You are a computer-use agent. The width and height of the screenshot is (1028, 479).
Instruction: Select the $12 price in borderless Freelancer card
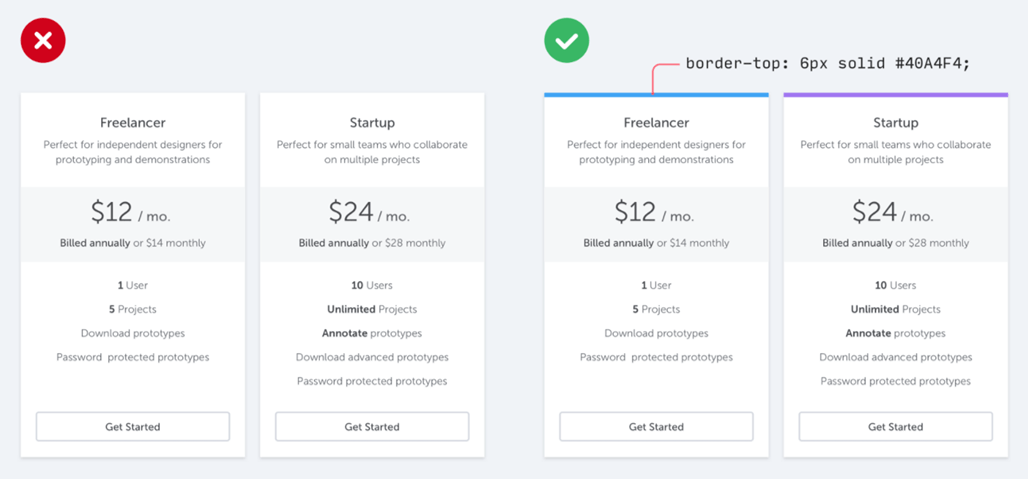point(112,212)
